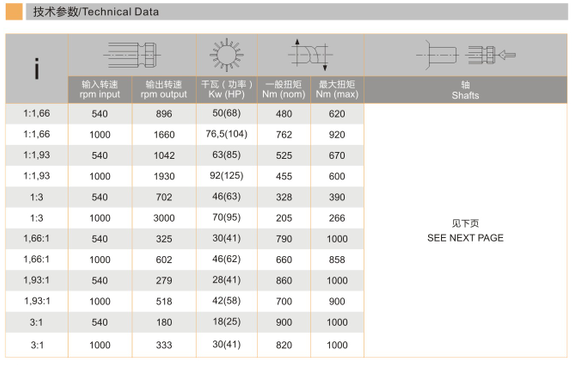Select the 'Shafts' column header
The width and height of the screenshot is (575, 365).
tap(465, 90)
